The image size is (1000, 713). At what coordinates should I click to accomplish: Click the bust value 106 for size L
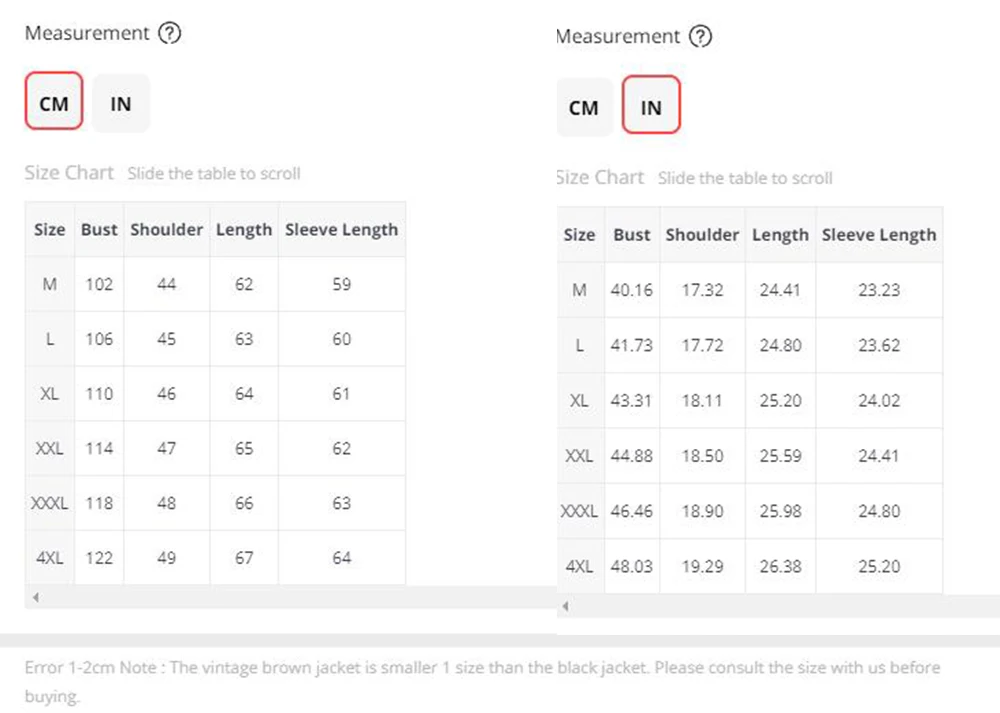pos(99,339)
